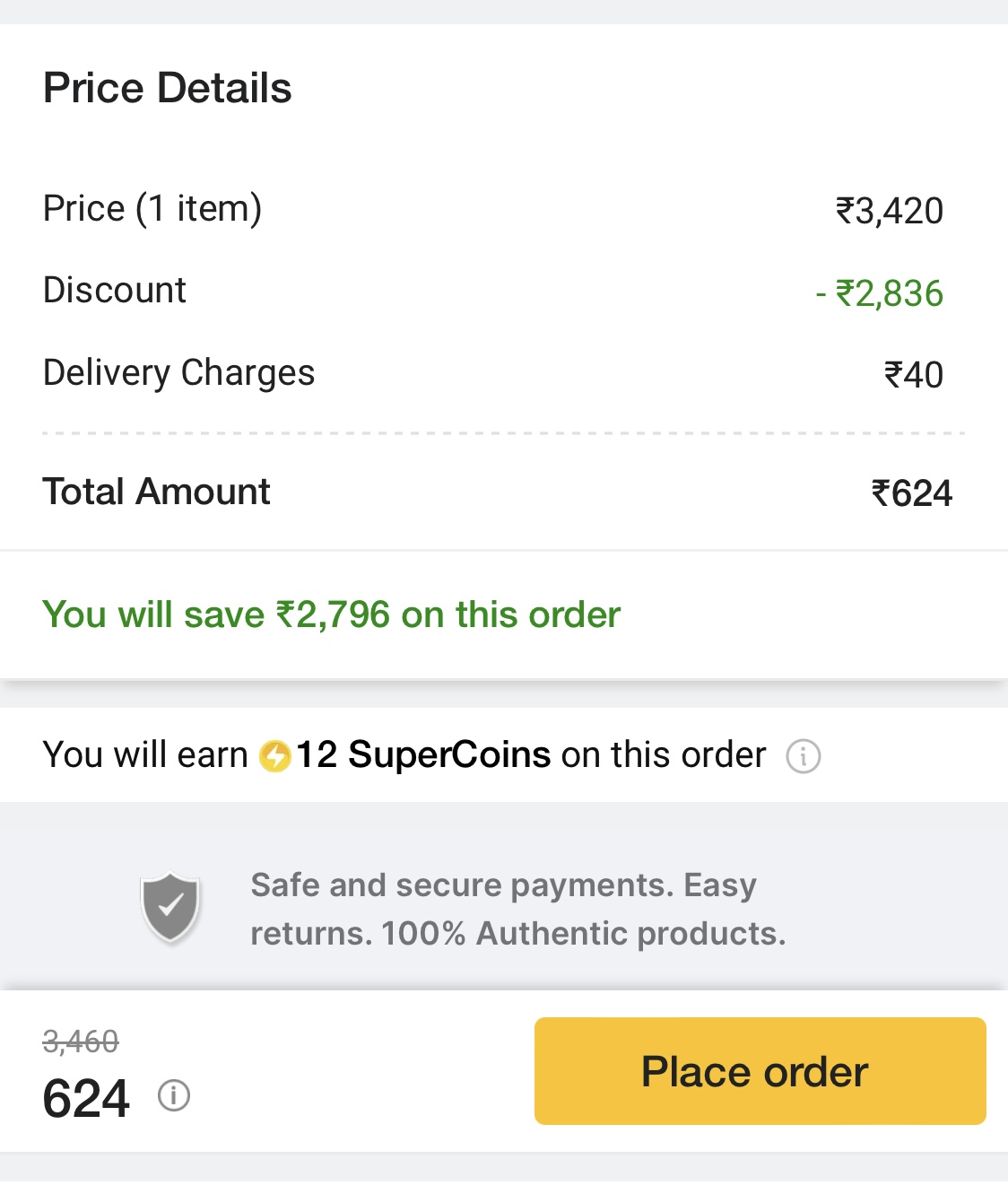Click the large 624 price at bottom

pos(86,1099)
